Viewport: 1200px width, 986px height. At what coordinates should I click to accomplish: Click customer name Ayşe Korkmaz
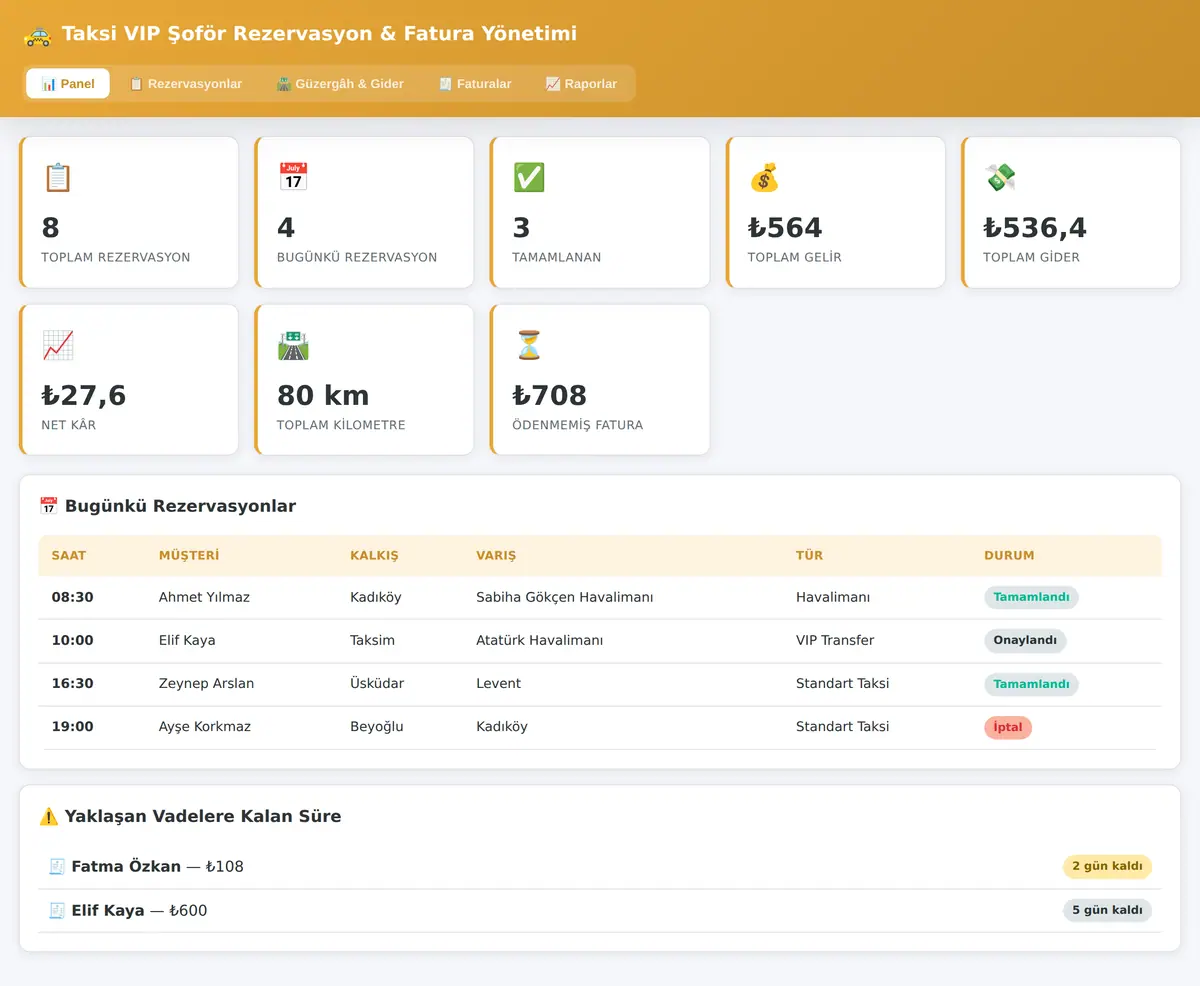pyautogui.click(x=205, y=727)
